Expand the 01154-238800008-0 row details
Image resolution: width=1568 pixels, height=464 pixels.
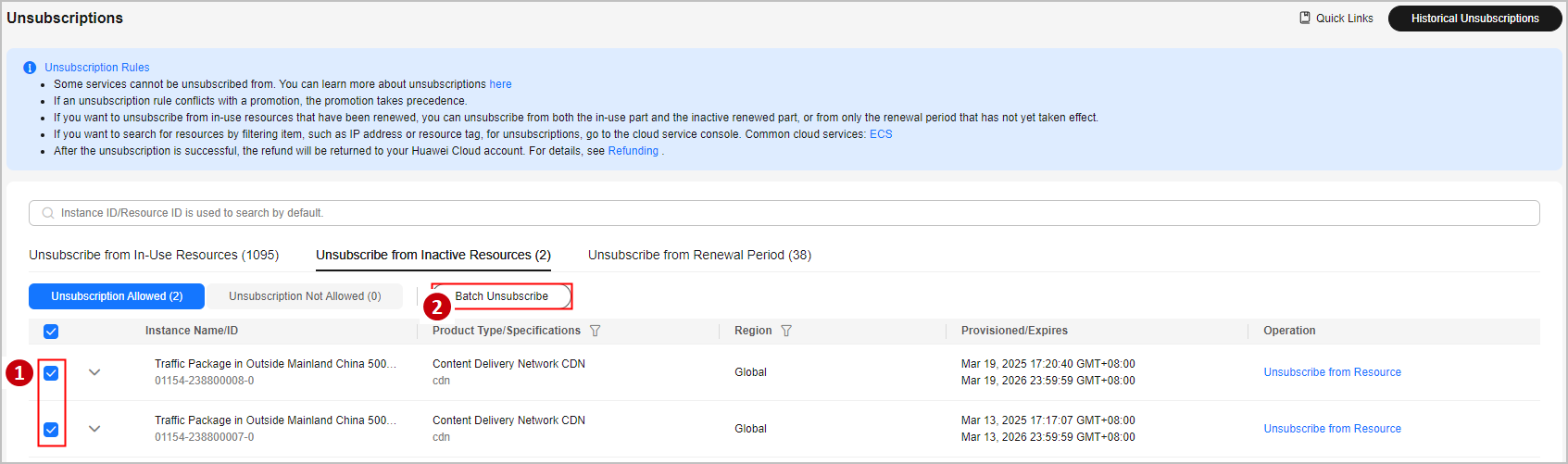click(94, 372)
